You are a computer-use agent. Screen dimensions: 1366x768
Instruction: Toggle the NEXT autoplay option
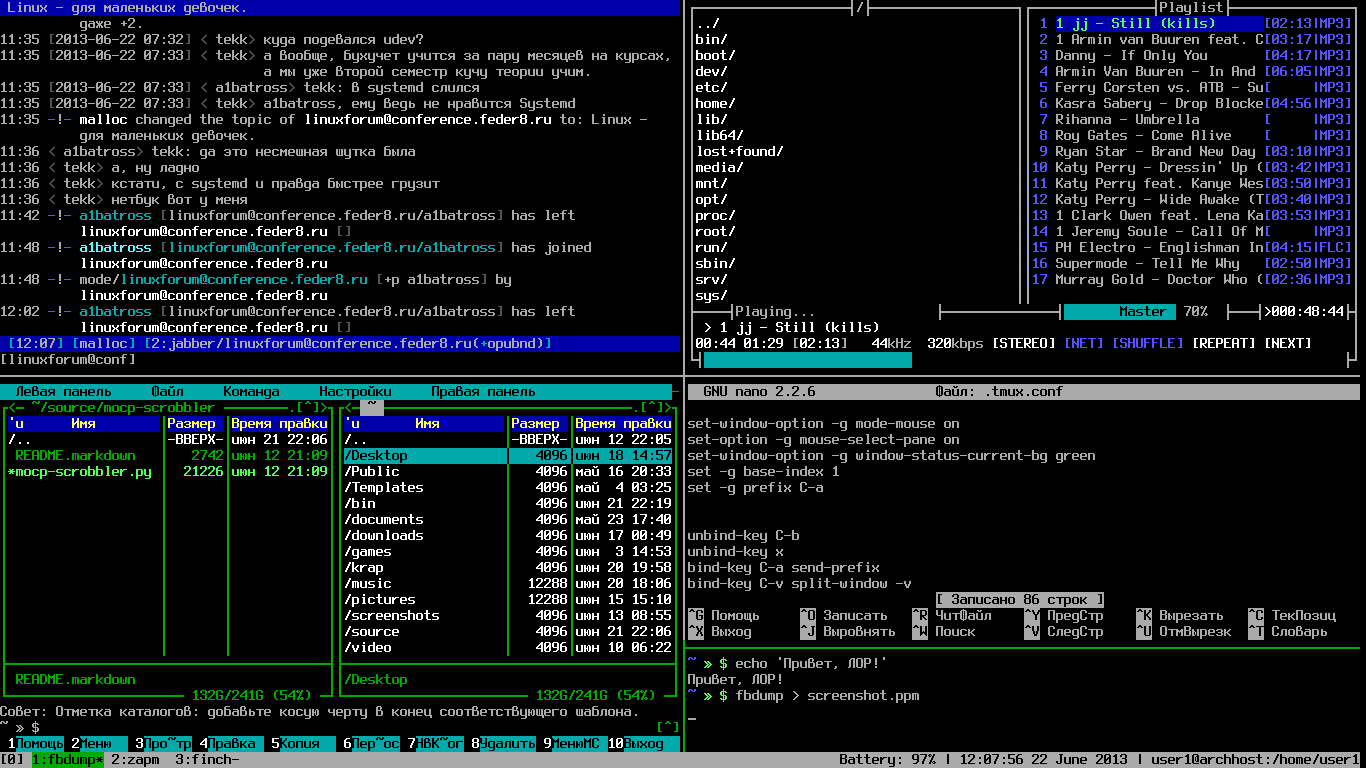[x=1288, y=343]
